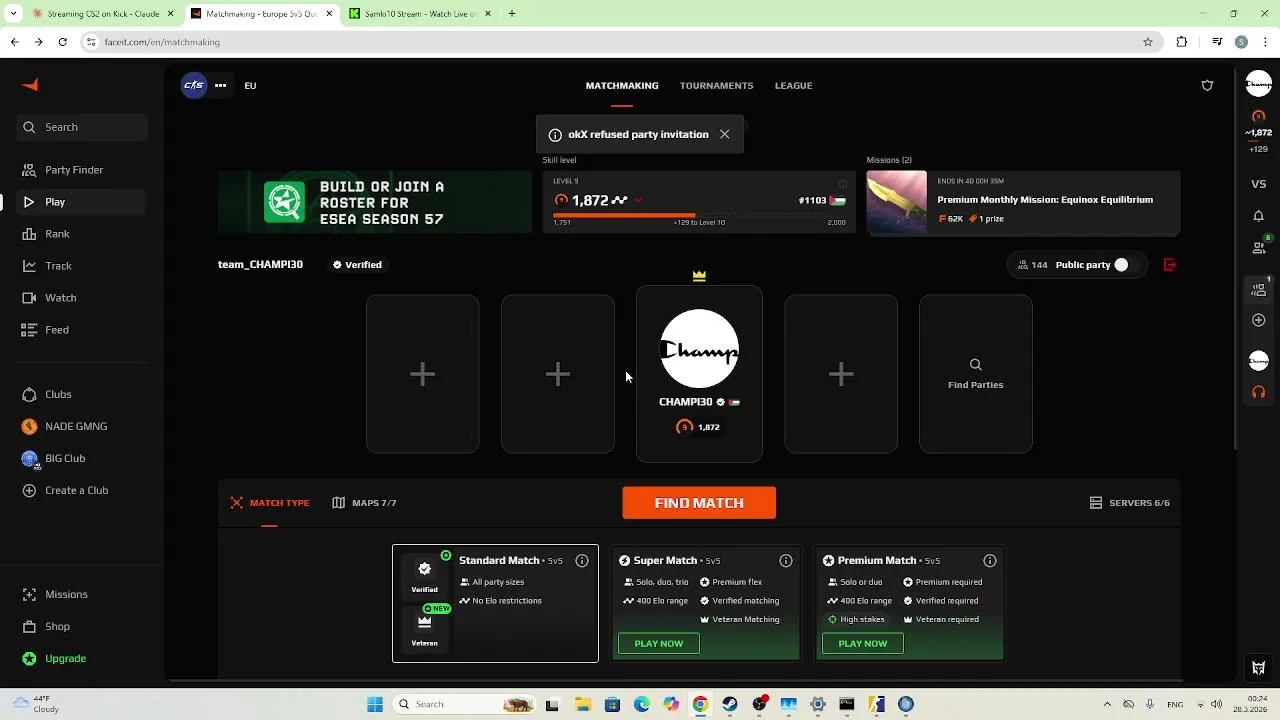Viewport: 1280px width, 720px height.
Task: Click the skill level Elo progress bar
Action: 699,215
